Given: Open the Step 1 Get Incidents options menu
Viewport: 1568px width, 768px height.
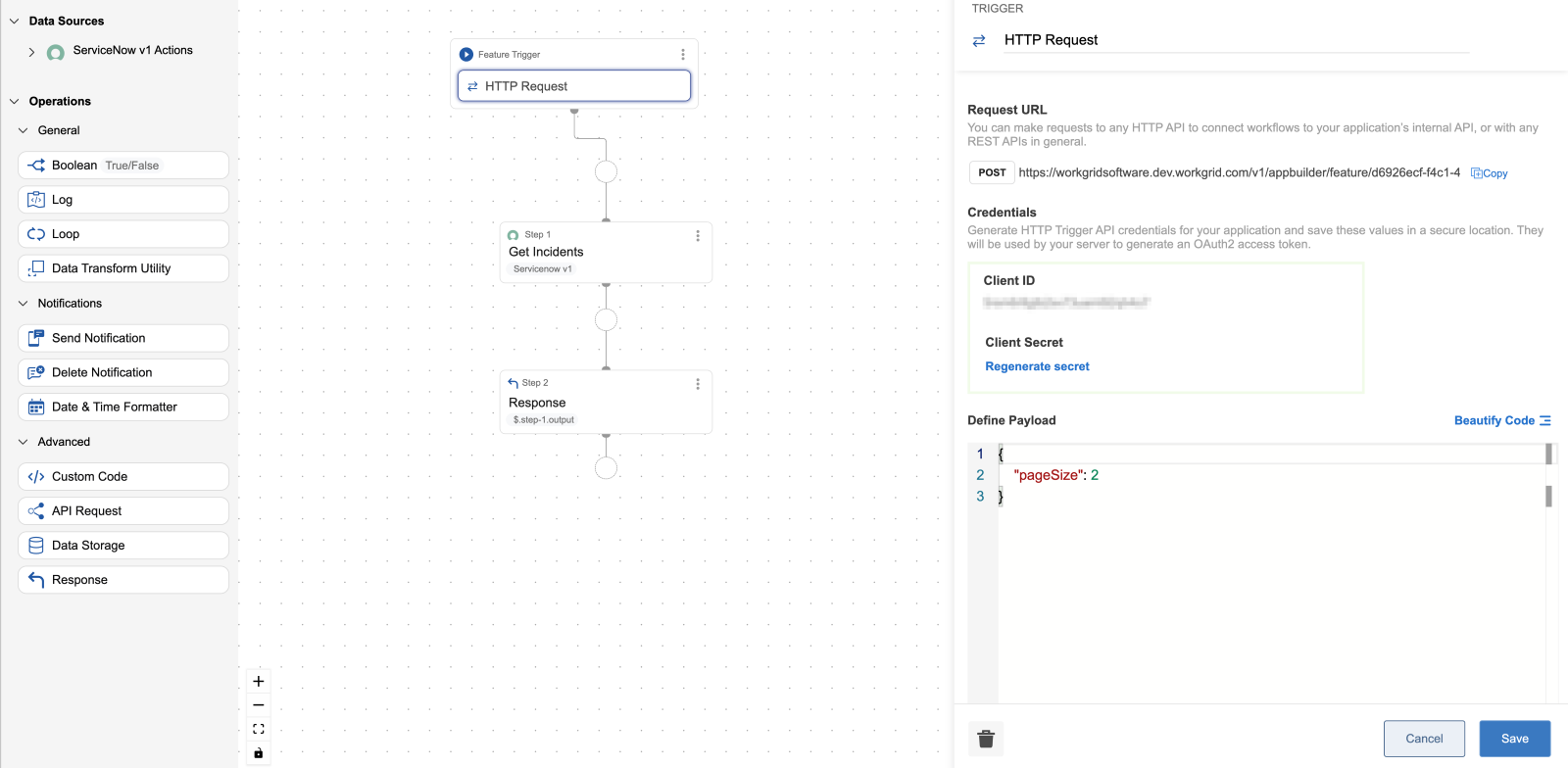Looking at the screenshot, I should [698, 236].
